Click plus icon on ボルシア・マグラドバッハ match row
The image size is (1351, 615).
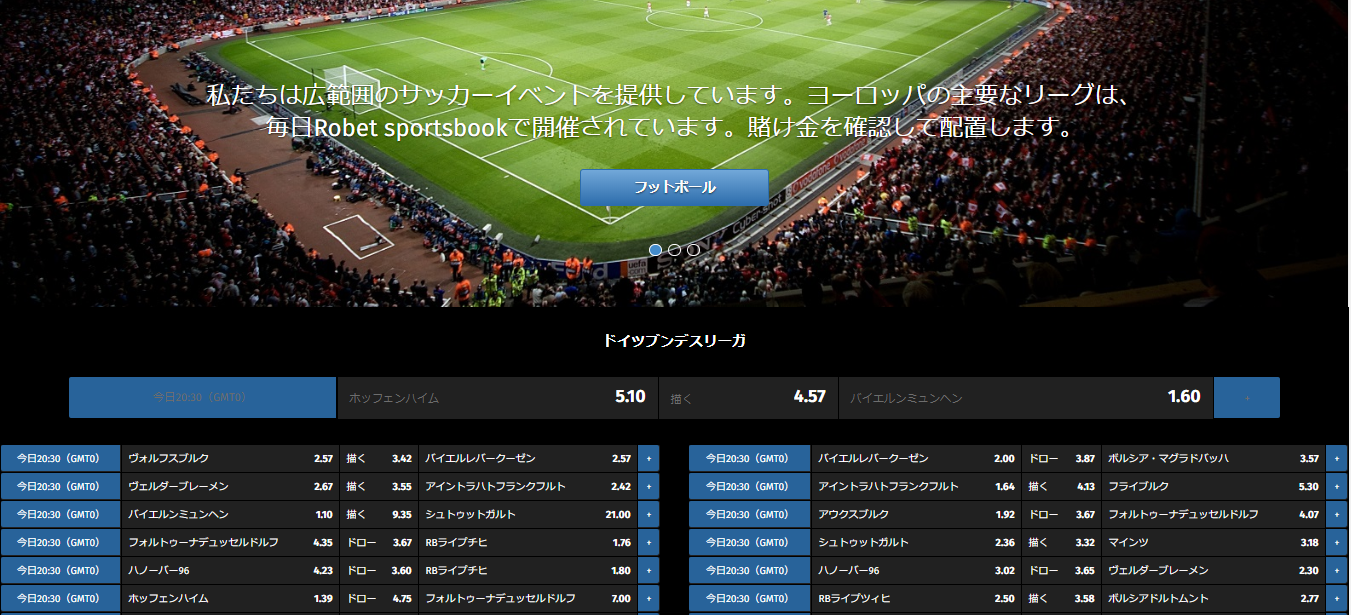click(x=1337, y=458)
